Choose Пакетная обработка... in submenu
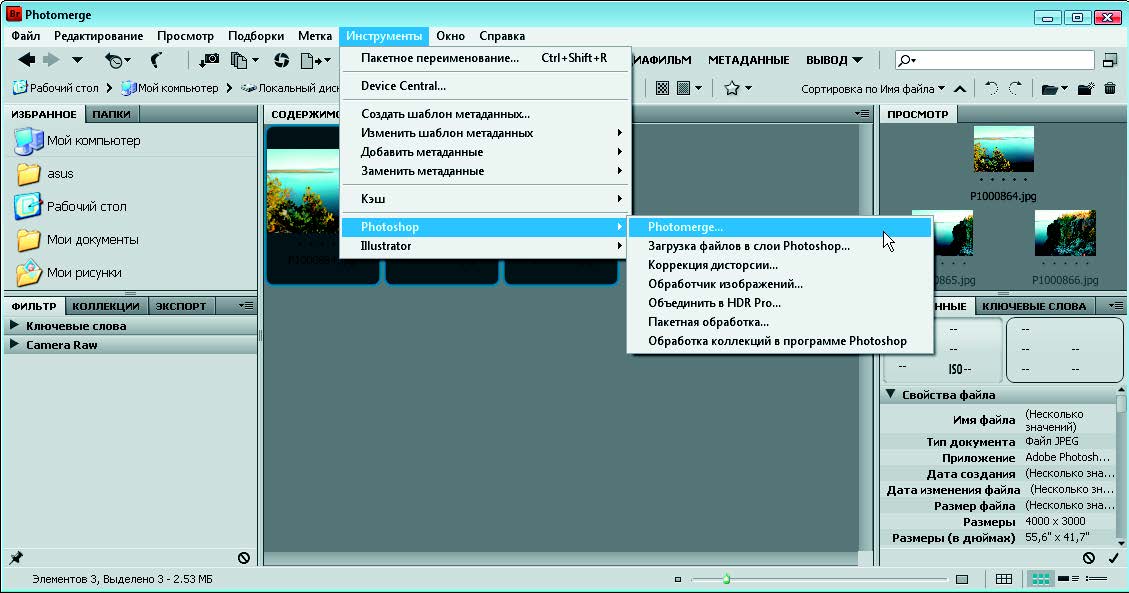 [780, 322]
